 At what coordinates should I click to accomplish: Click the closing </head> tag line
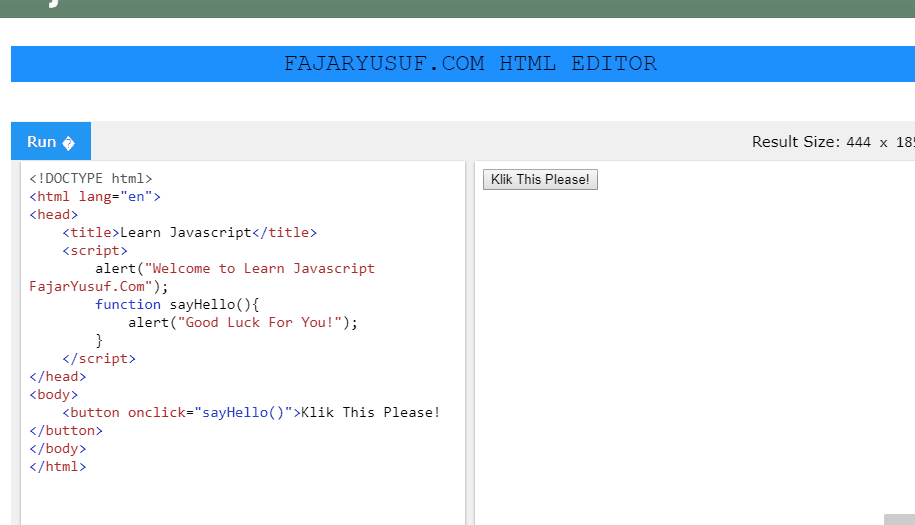pyautogui.click(x=57, y=377)
